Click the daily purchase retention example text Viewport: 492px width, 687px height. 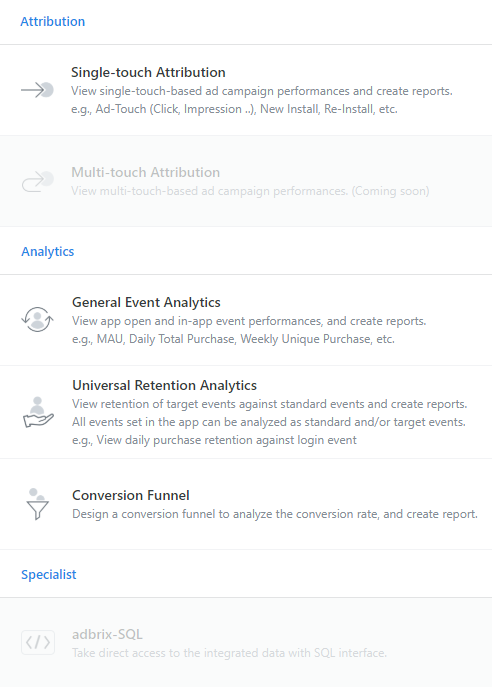pos(215,440)
